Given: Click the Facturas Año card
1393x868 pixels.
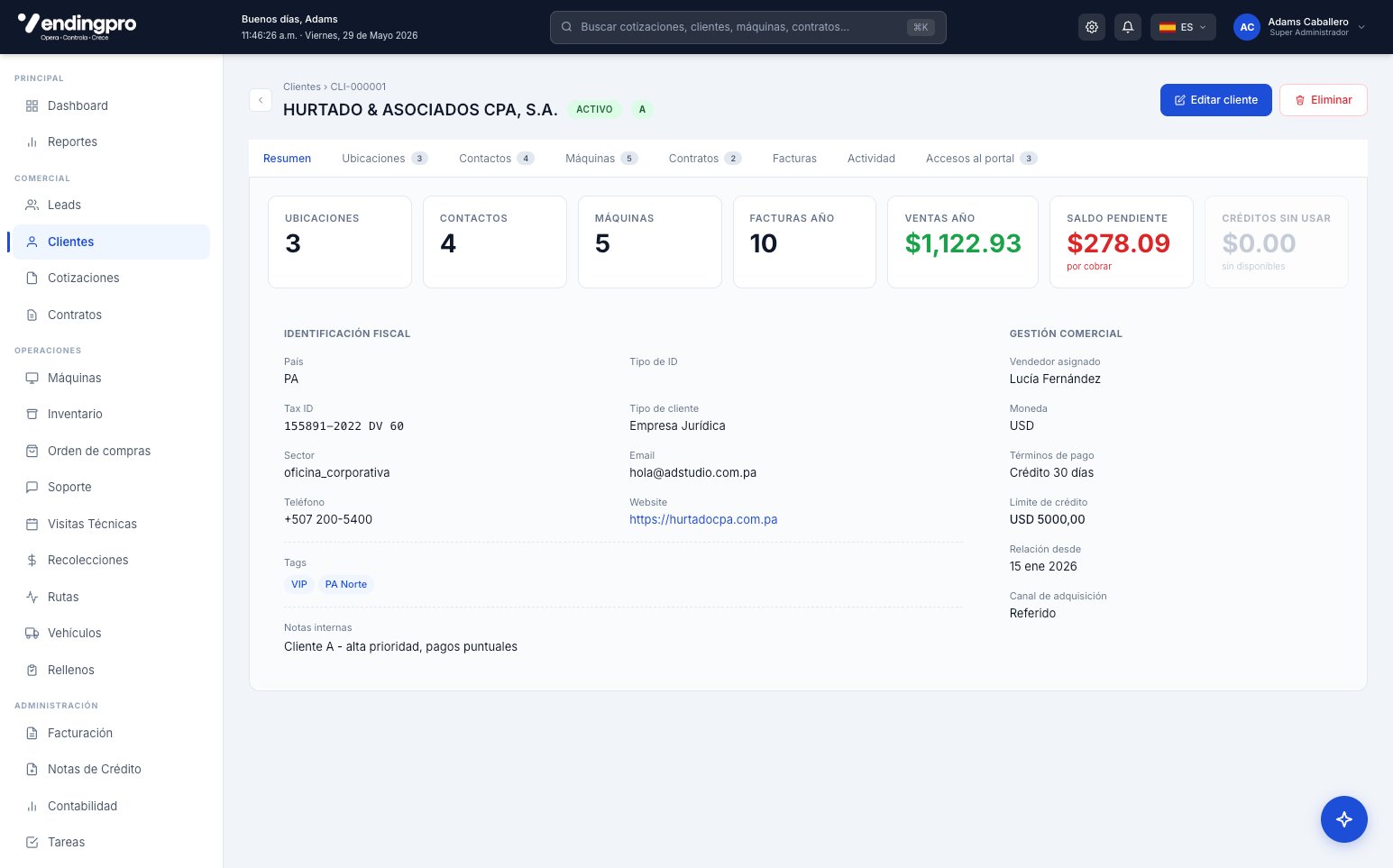Looking at the screenshot, I should click(804, 242).
